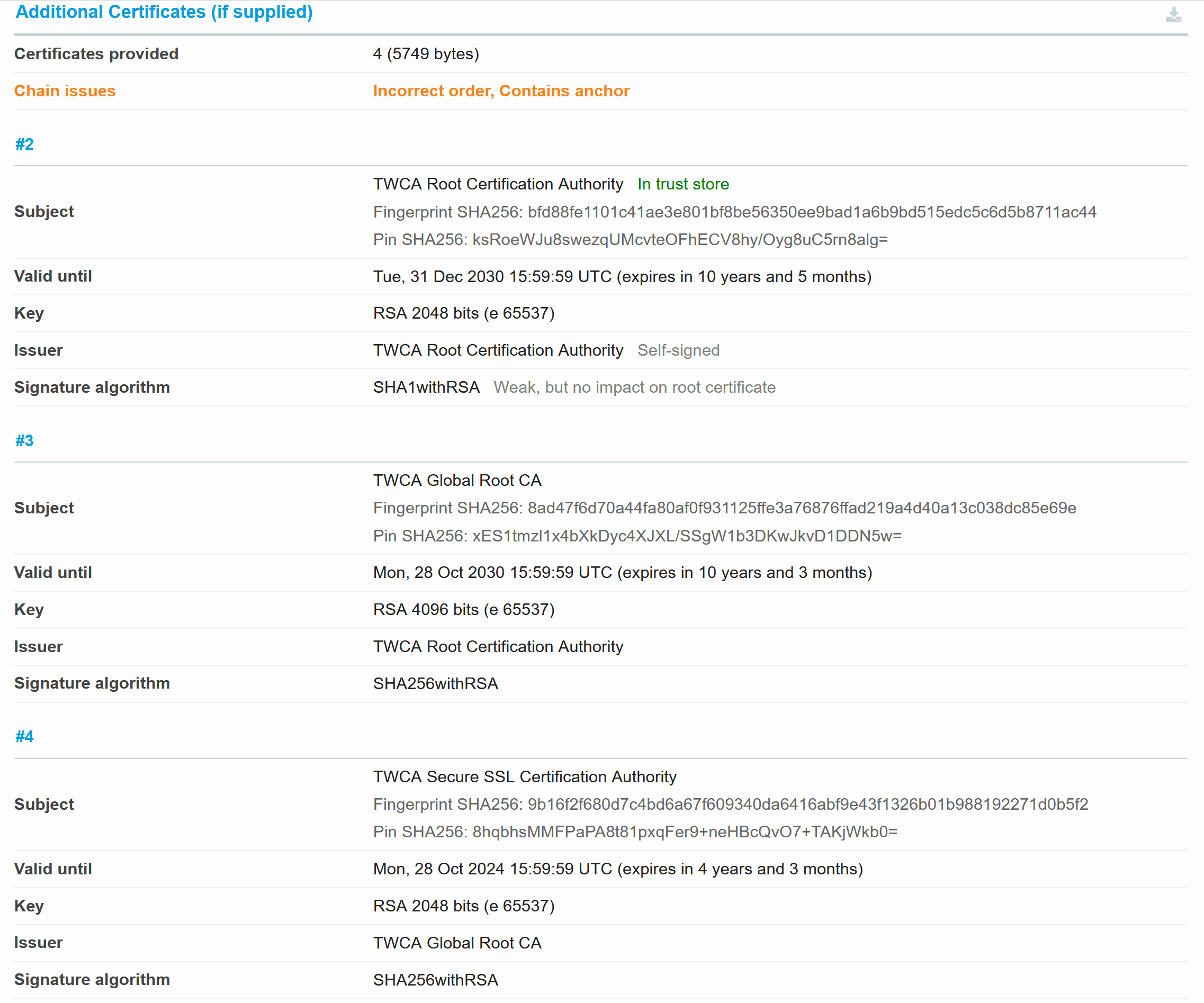
Task: Select TWCA Root Certification Authority subject name
Action: pyautogui.click(x=498, y=184)
